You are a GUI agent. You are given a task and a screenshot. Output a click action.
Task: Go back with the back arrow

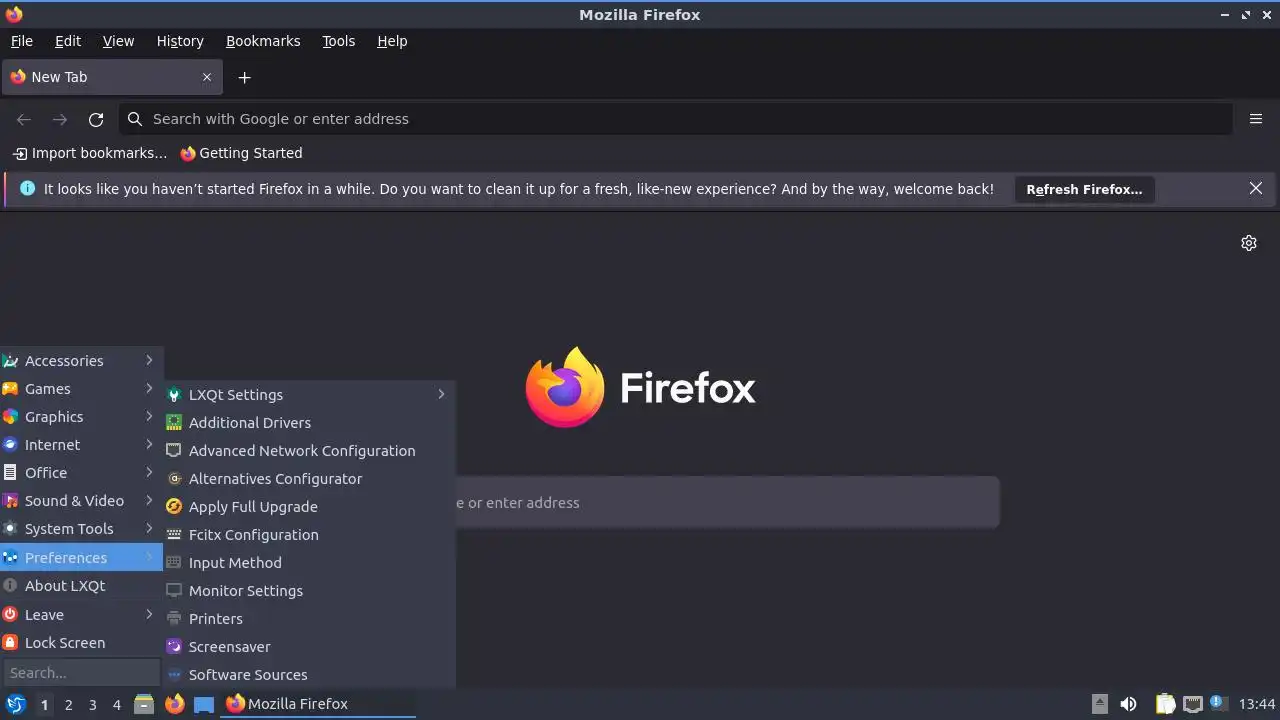pyautogui.click(x=24, y=119)
